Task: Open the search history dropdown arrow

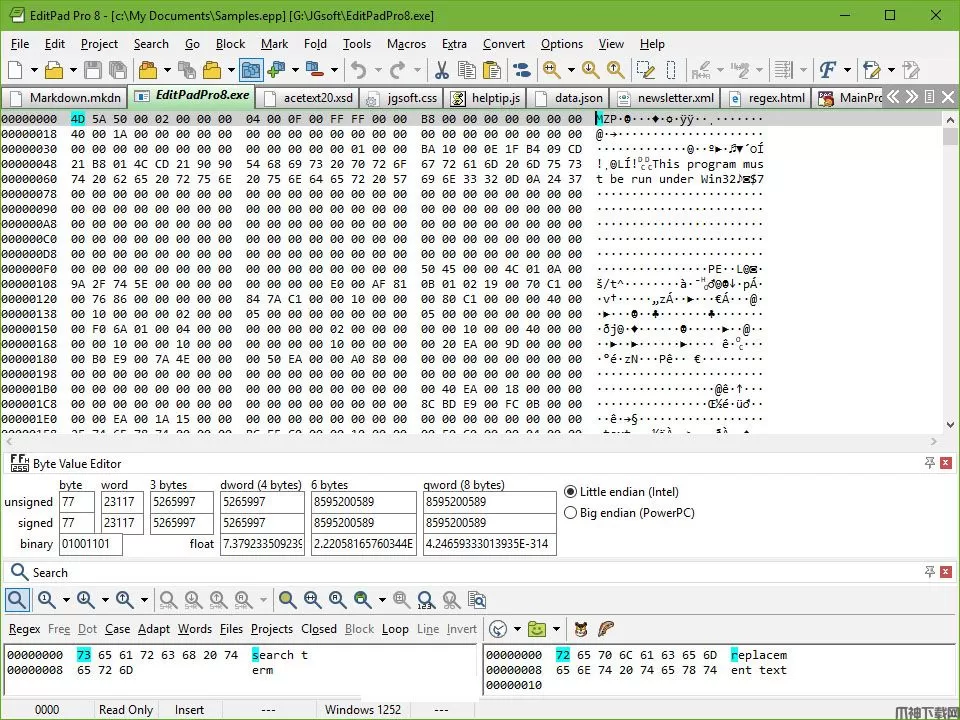Action: pos(517,629)
